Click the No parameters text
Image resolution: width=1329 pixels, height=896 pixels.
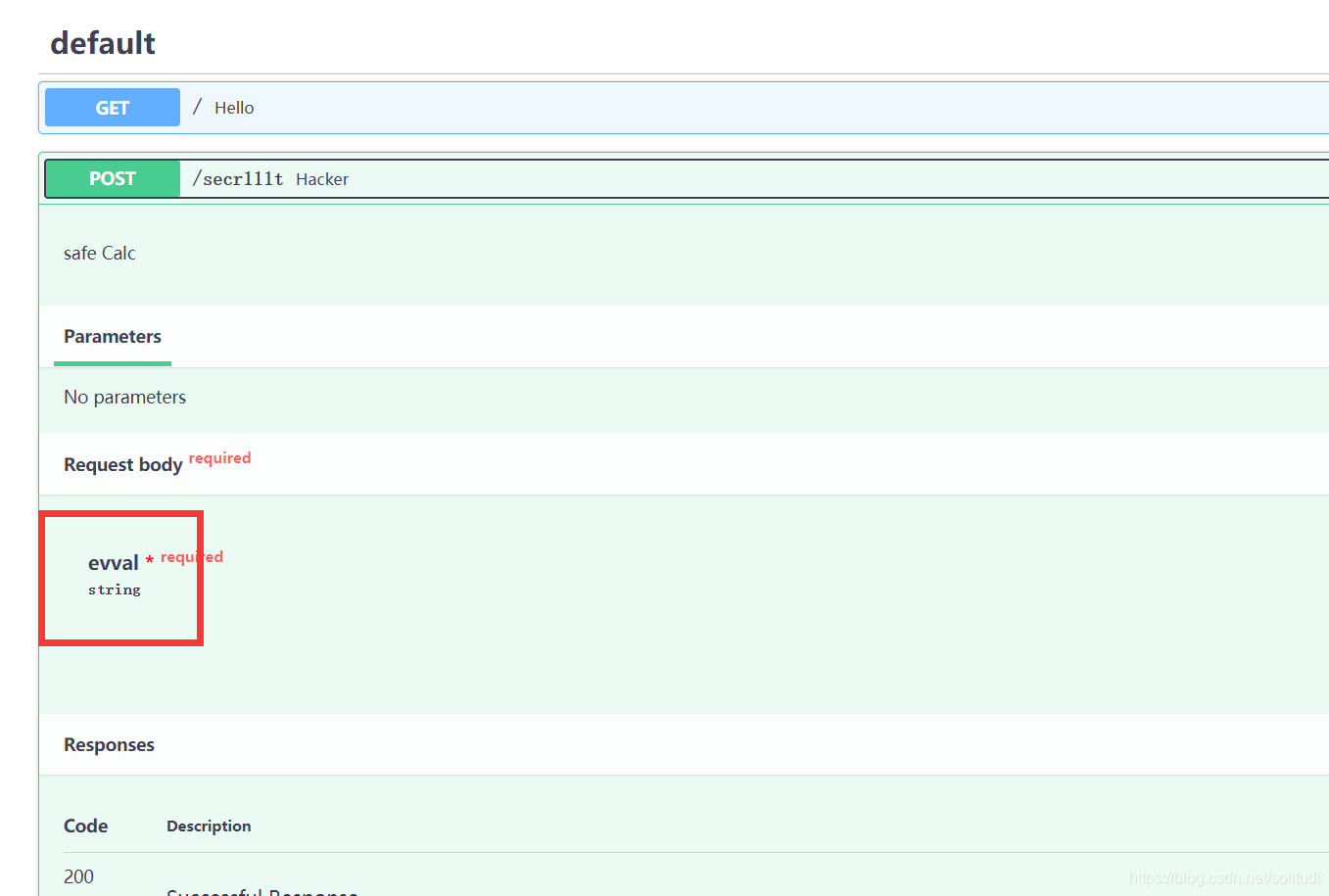(x=125, y=398)
